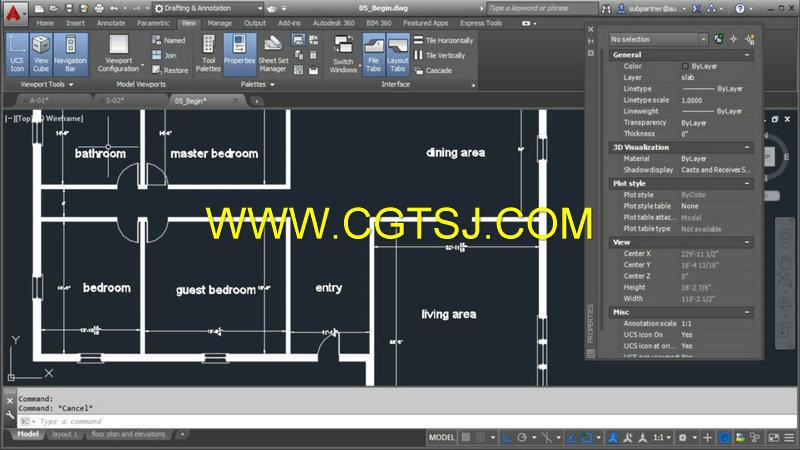Click Restore viewports button

tap(170, 70)
